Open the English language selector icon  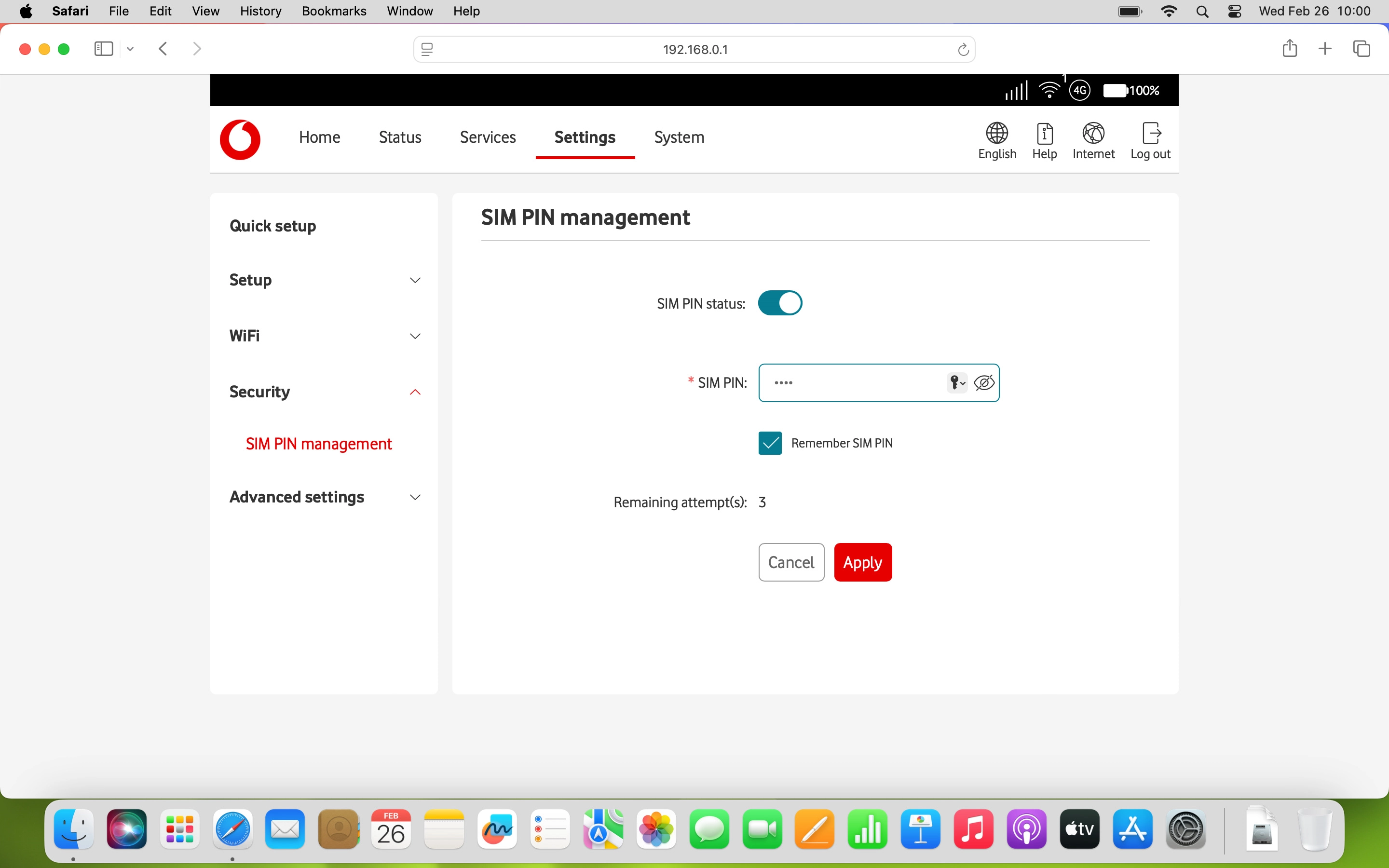tap(996, 134)
